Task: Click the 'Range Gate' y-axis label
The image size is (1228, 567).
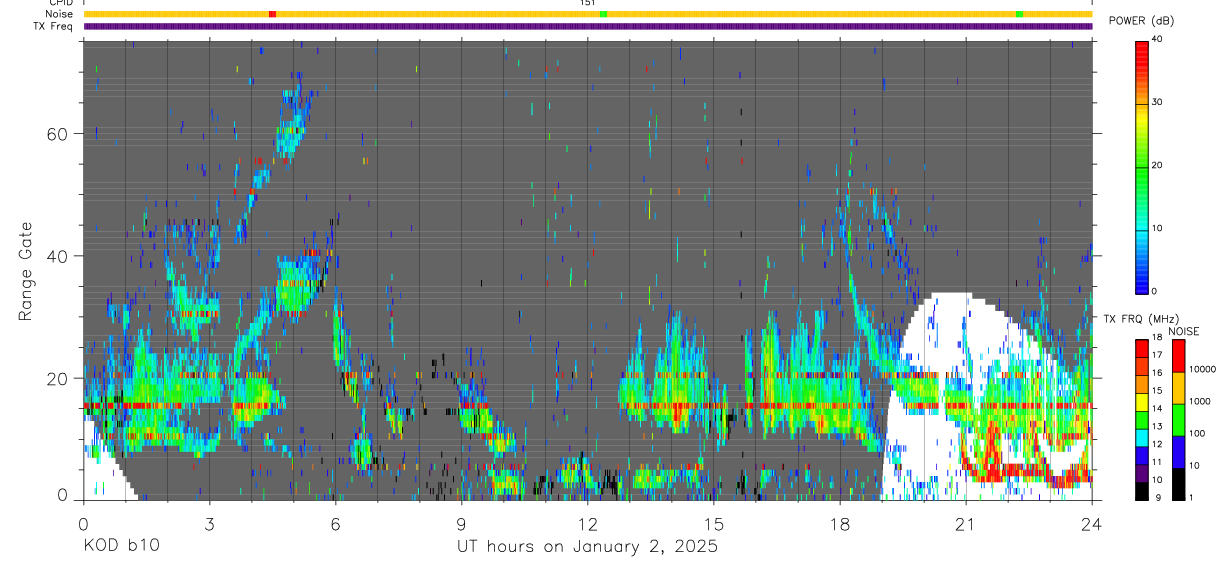Action: (24, 271)
